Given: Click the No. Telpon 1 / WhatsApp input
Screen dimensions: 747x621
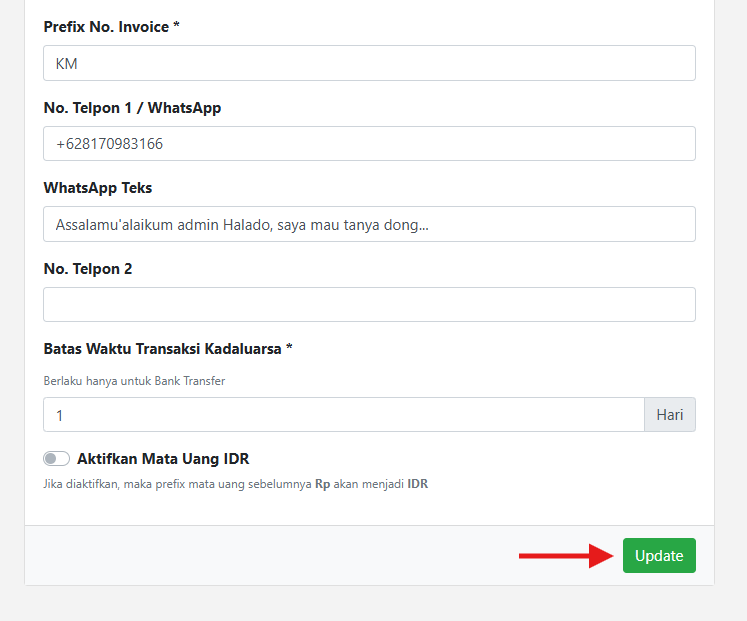Looking at the screenshot, I should pyautogui.click(x=369, y=144).
